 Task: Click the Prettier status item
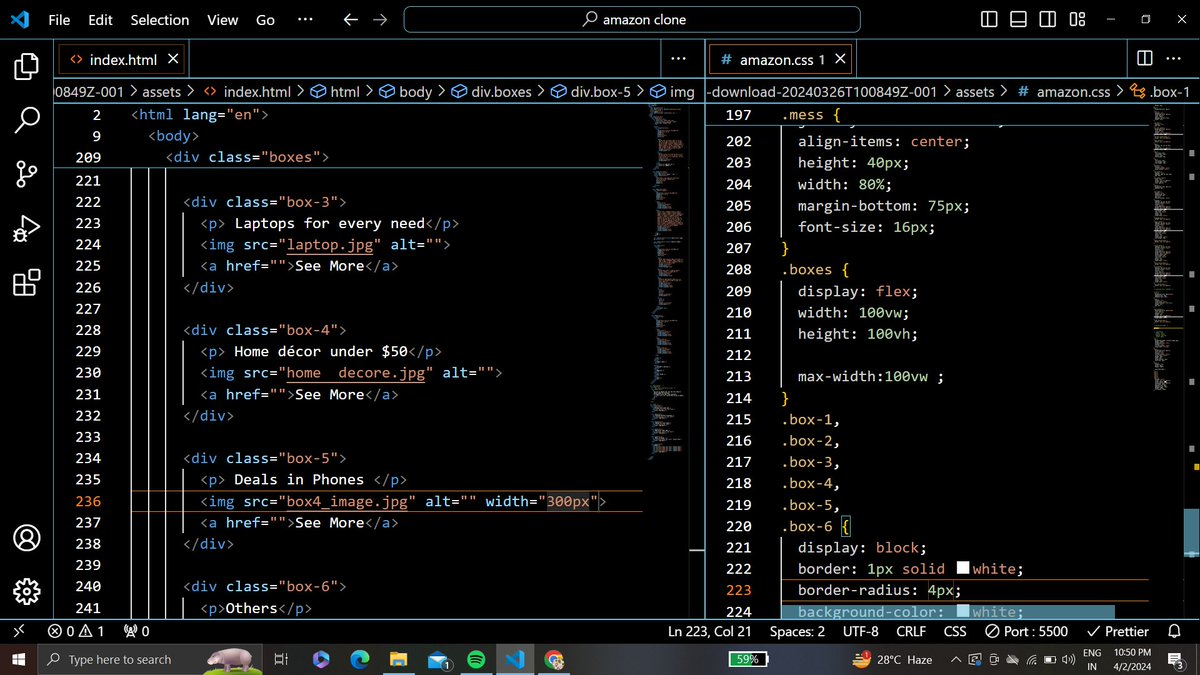coord(1117,631)
